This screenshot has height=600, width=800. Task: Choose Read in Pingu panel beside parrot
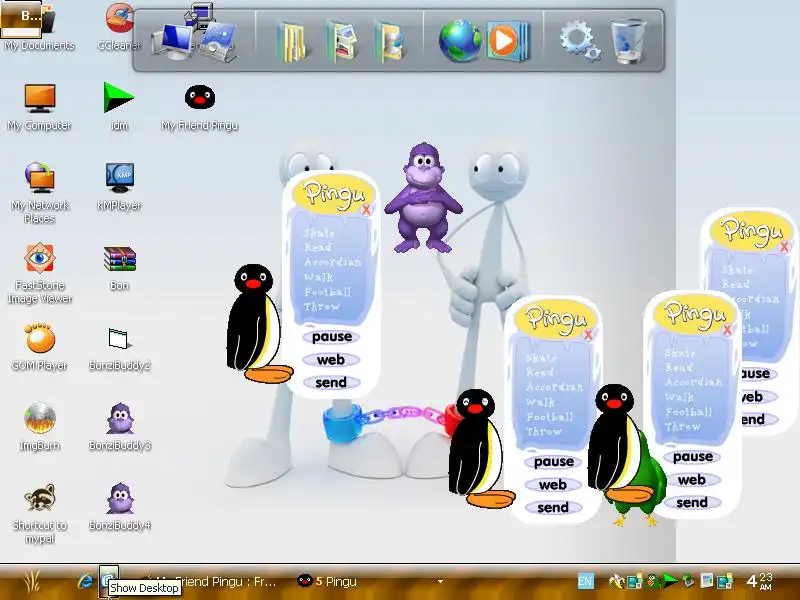coord(679,367)
